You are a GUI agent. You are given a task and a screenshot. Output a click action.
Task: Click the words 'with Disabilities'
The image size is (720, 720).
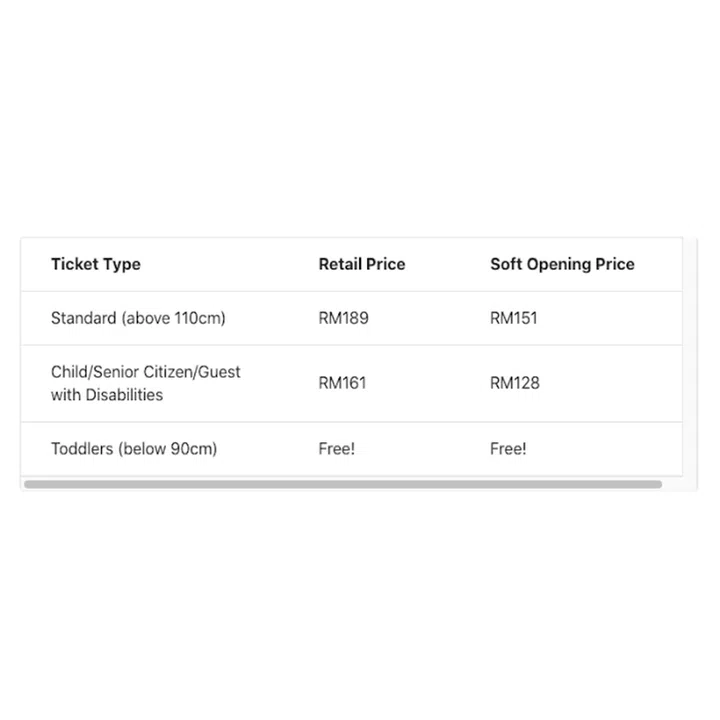pyautogui.click(x=107, y=395)
